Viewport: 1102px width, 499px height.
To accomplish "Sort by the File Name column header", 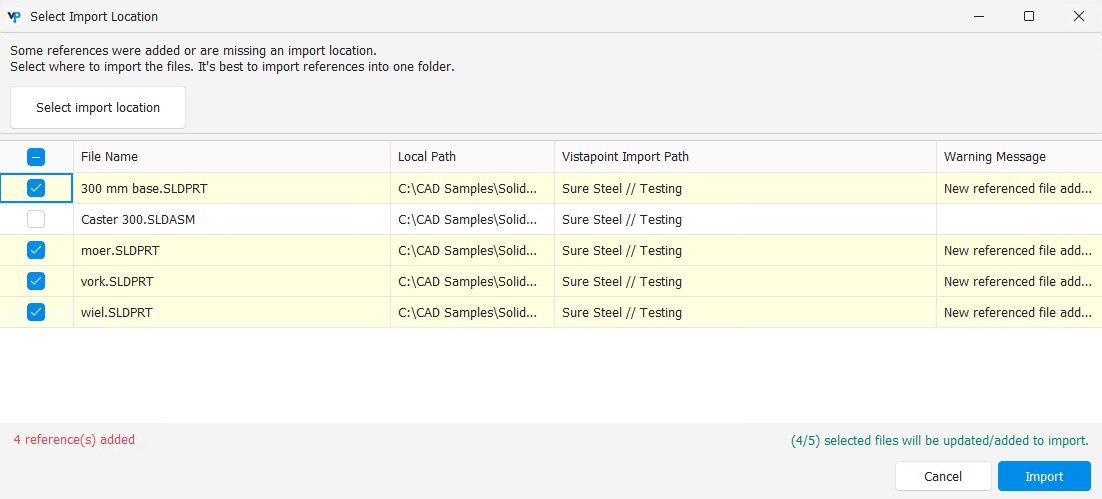I will click(x=231, y=157).
